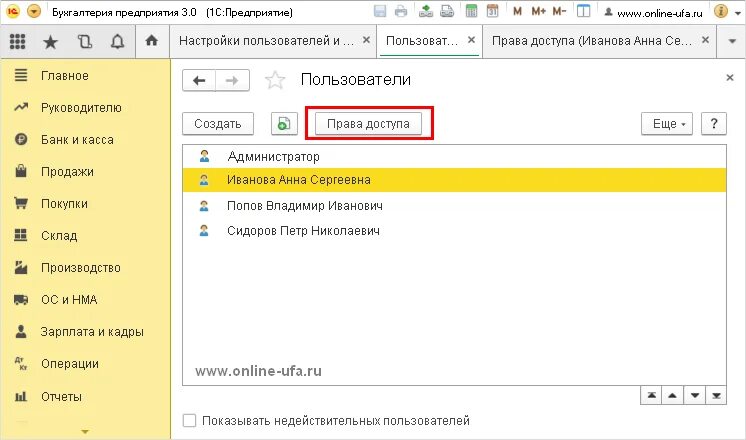Click the www.online-ufa.ru user name
The image size is (746, 440).
[659, 13]
